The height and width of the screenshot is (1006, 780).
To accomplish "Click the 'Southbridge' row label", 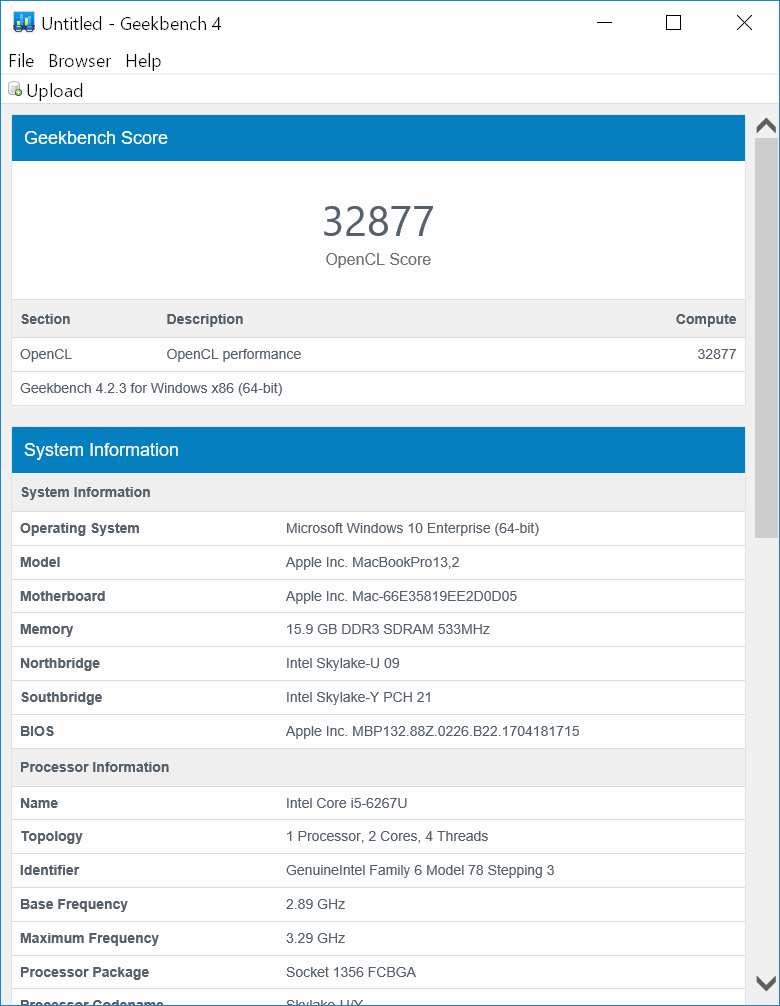I will (61, 697).
